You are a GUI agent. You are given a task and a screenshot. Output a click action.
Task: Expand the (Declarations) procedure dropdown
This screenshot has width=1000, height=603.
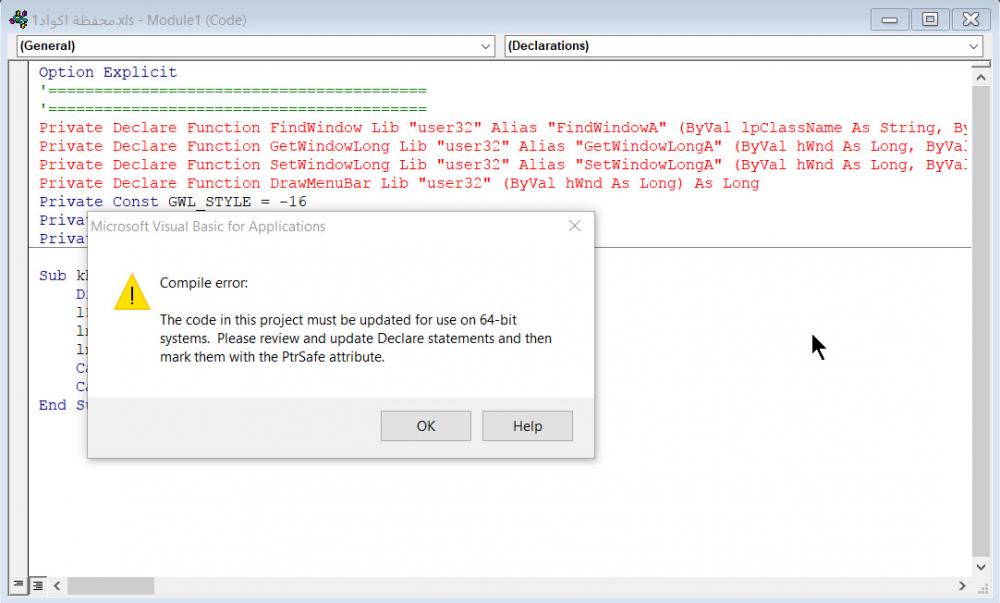point(974,46)
